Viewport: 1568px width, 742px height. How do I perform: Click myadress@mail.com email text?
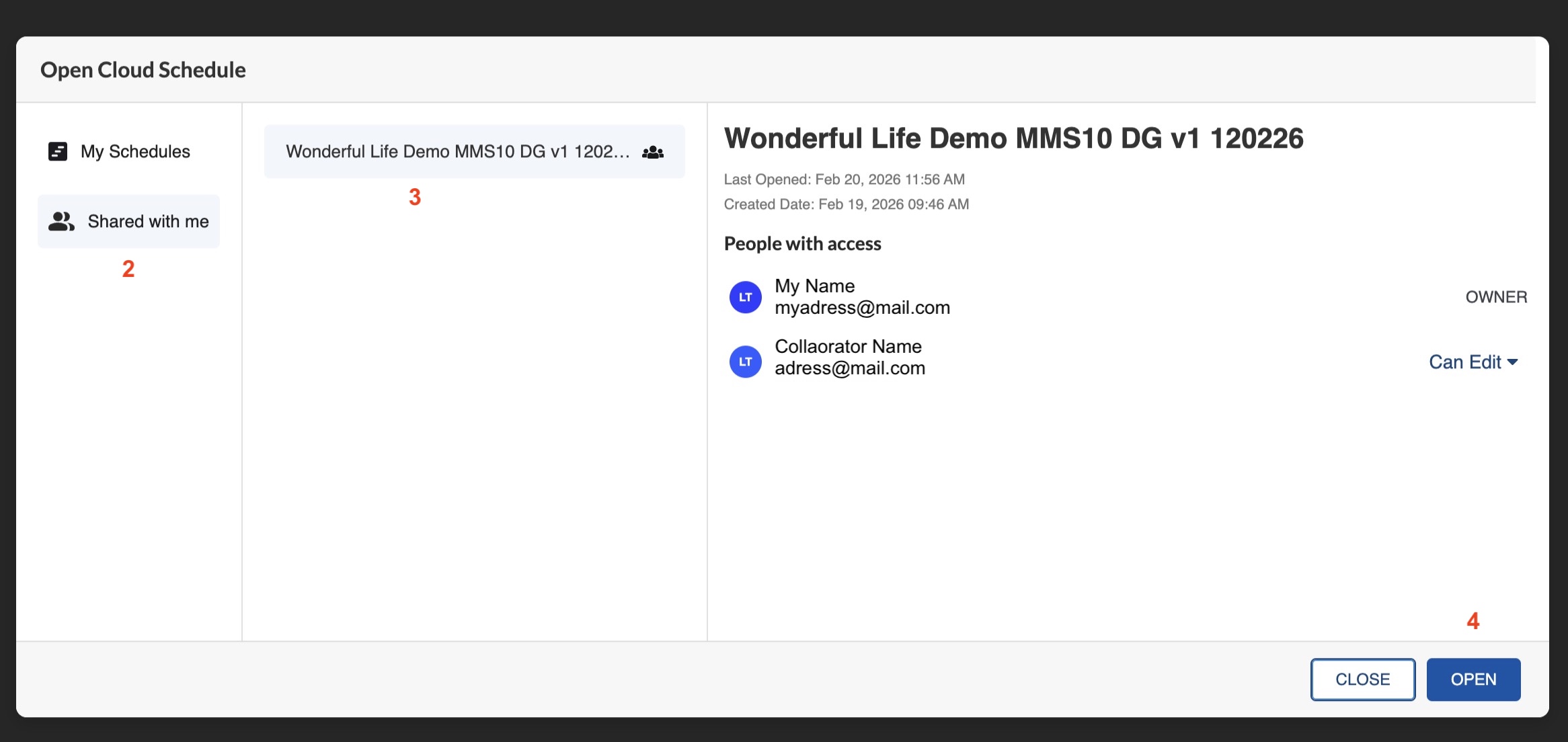tap(863, 308)
